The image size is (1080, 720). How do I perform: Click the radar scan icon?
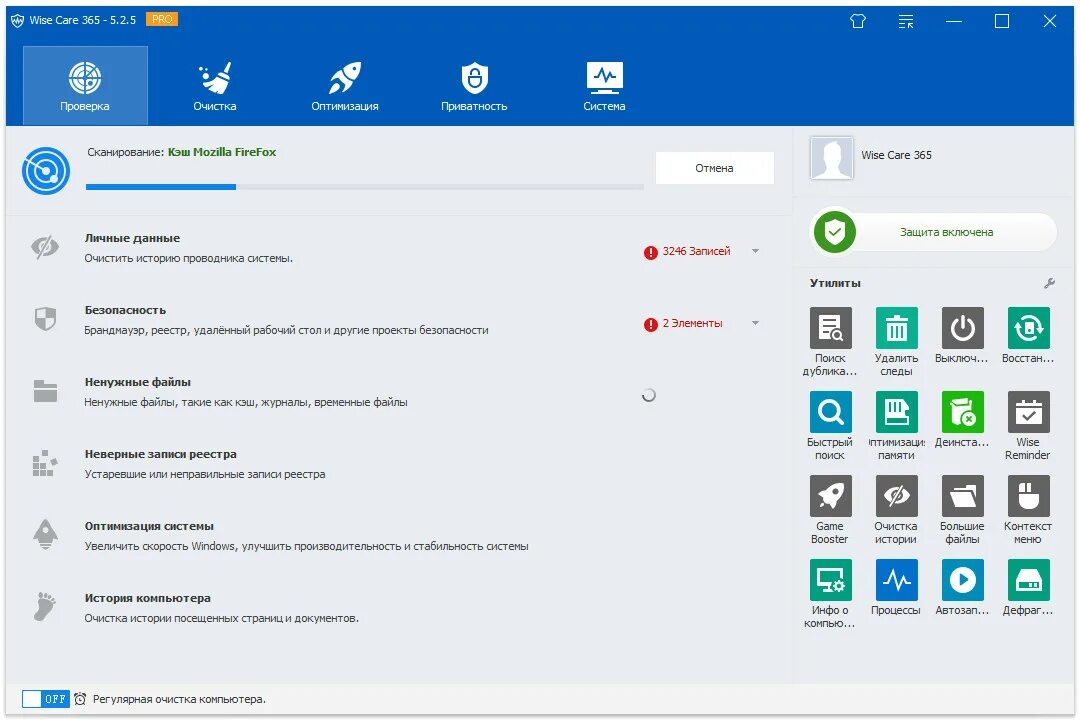coord(45,170)
